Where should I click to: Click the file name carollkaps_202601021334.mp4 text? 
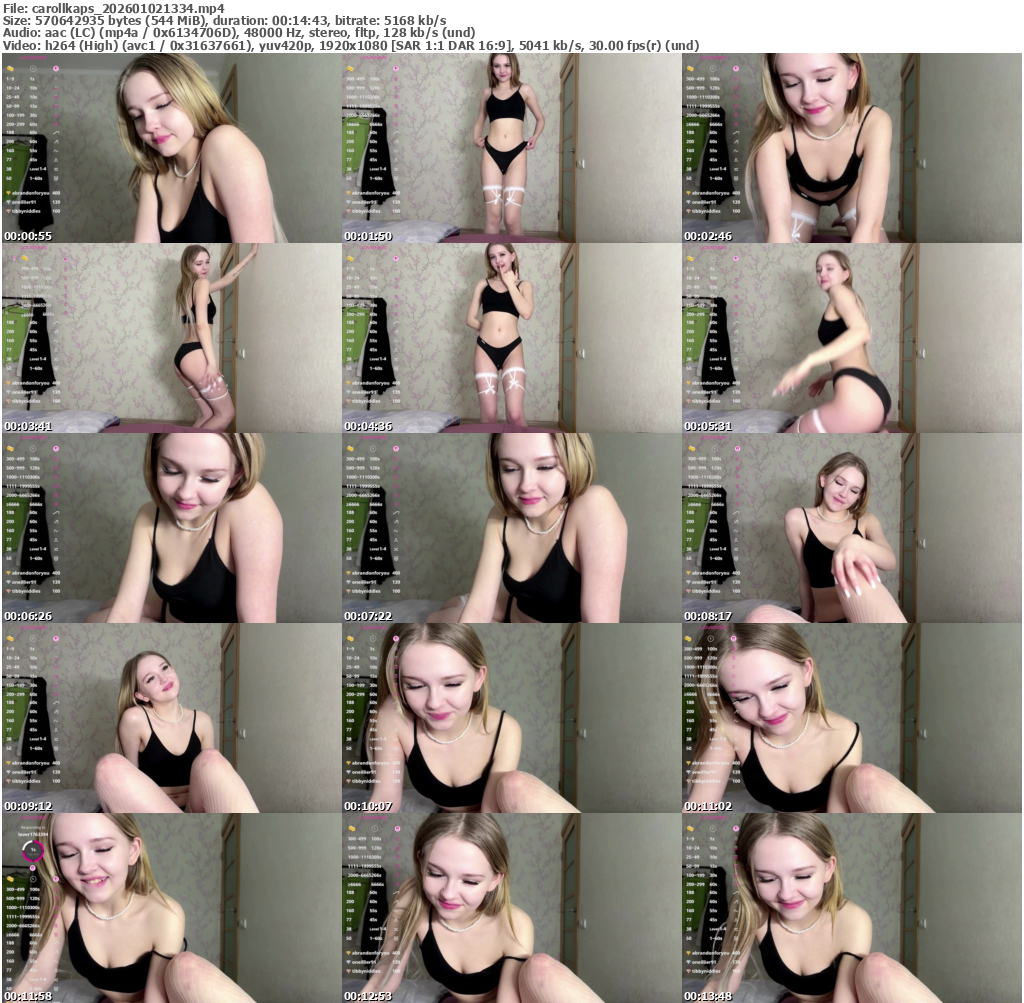point(128,8)
